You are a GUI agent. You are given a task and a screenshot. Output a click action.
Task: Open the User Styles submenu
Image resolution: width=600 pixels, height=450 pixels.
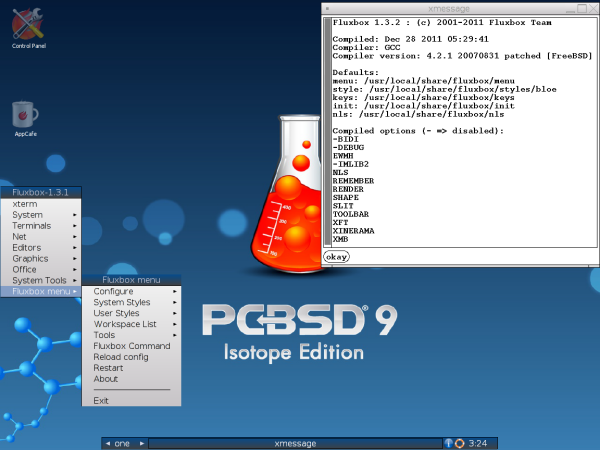coord(131,313)
